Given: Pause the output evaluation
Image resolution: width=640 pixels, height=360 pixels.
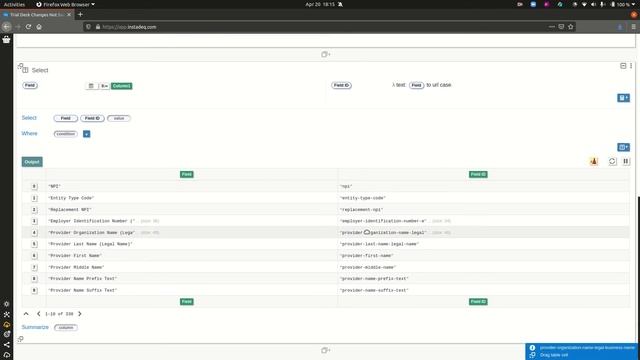Looking at the screenshot, I should tap(626, 162).
